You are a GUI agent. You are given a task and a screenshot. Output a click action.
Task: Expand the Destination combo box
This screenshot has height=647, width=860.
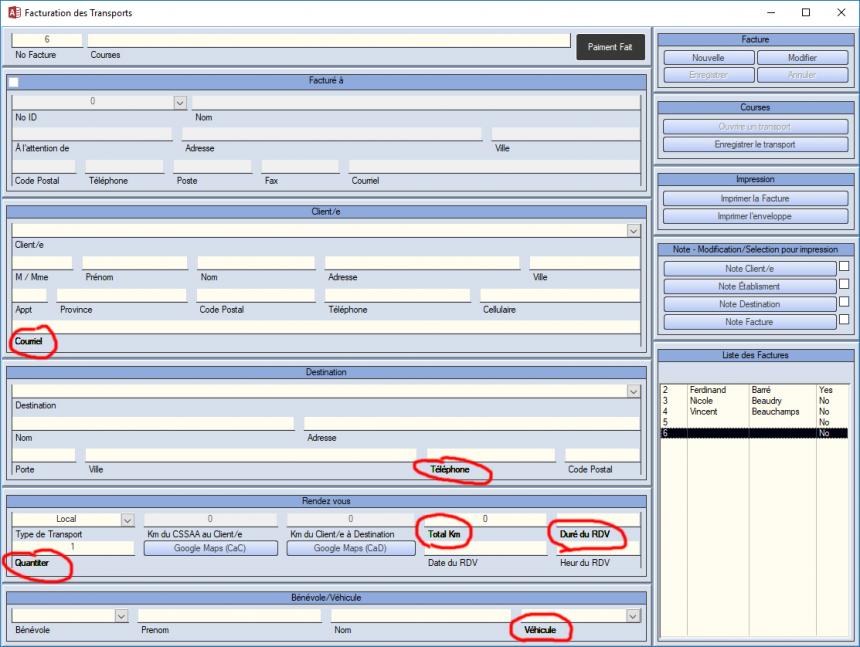coord(633,391)
